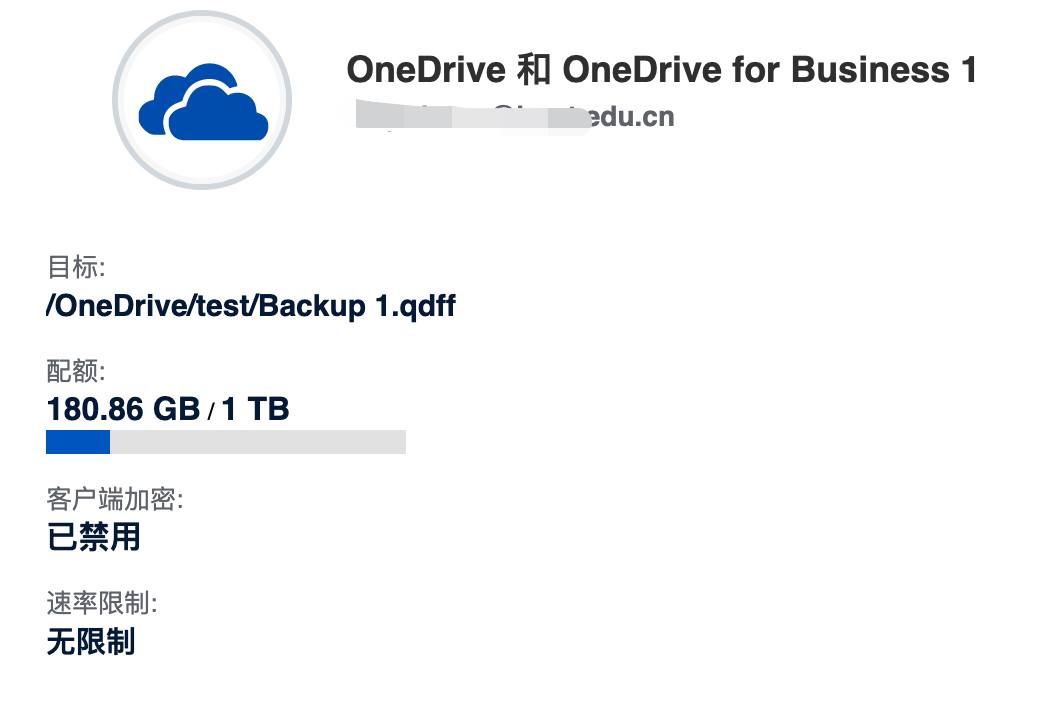Click the 和 character in the title
Viewport: 1040px width, 704px height.
(533, 70)
